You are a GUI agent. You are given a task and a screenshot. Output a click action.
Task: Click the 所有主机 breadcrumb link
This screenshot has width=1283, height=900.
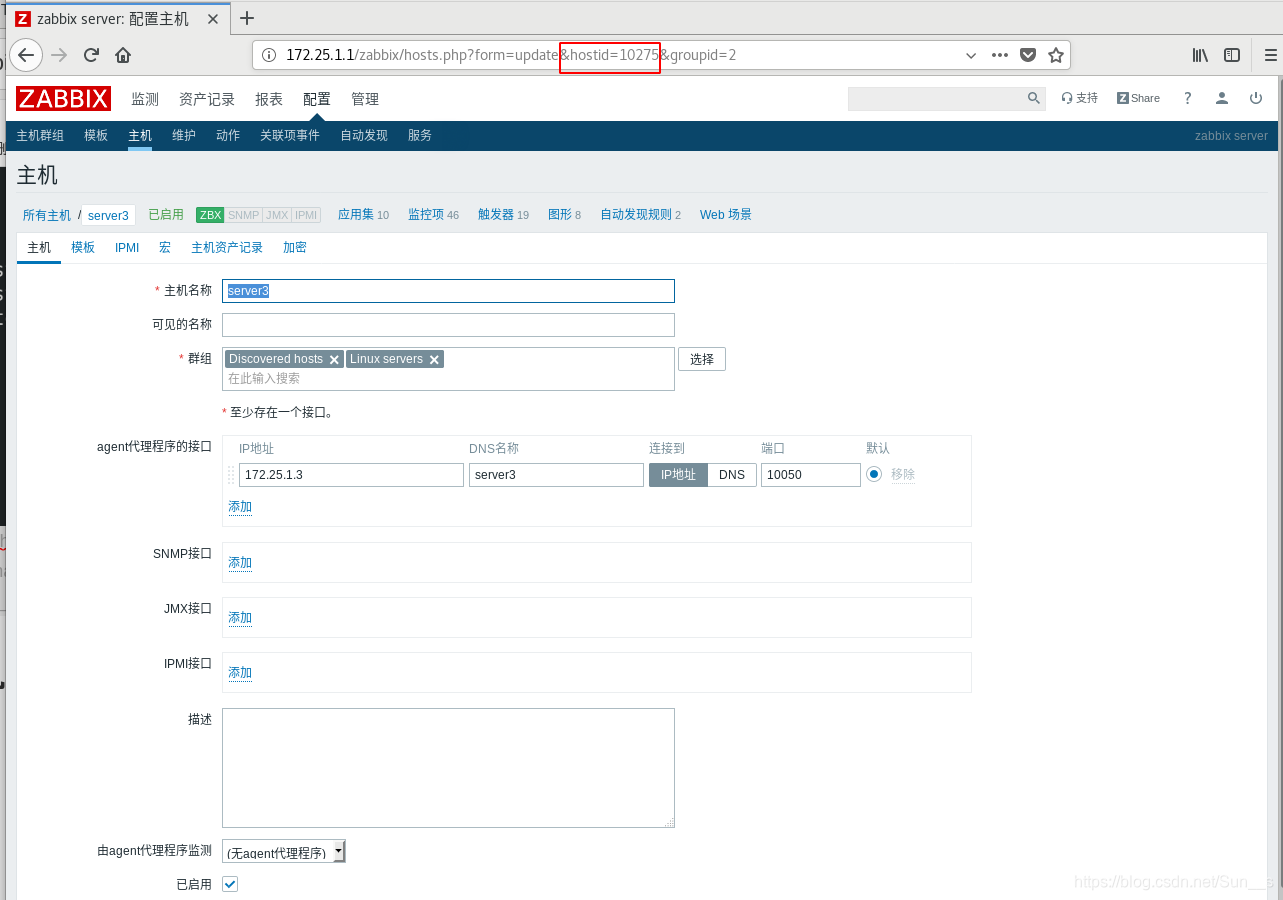coord(47,215)
